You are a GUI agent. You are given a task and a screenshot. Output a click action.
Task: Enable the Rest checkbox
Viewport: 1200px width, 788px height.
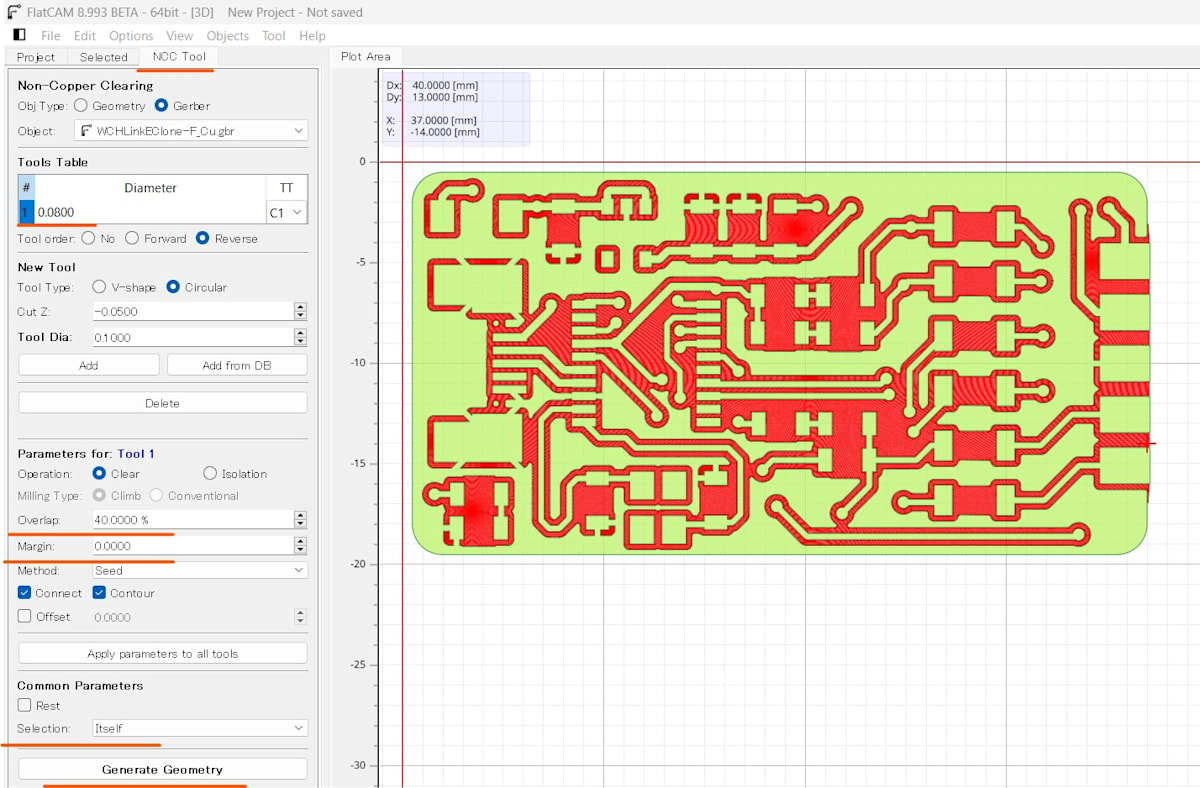click(x=25, y=705)
